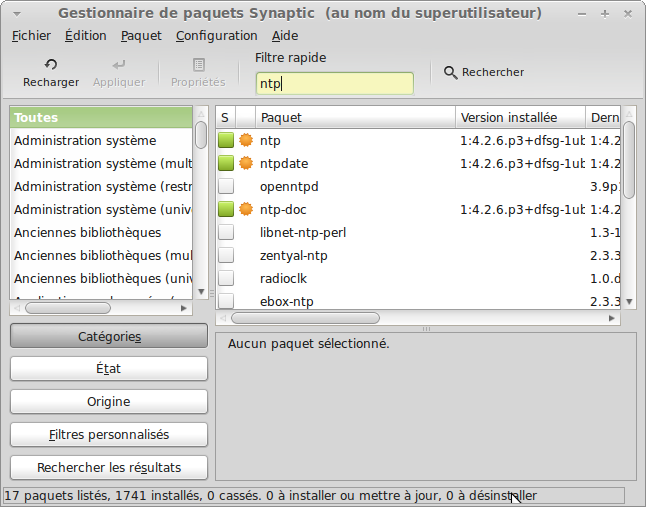This screenshot has height=507, width=646.
Task: Click the Recharger reload icon
Action: coord(51,65)
